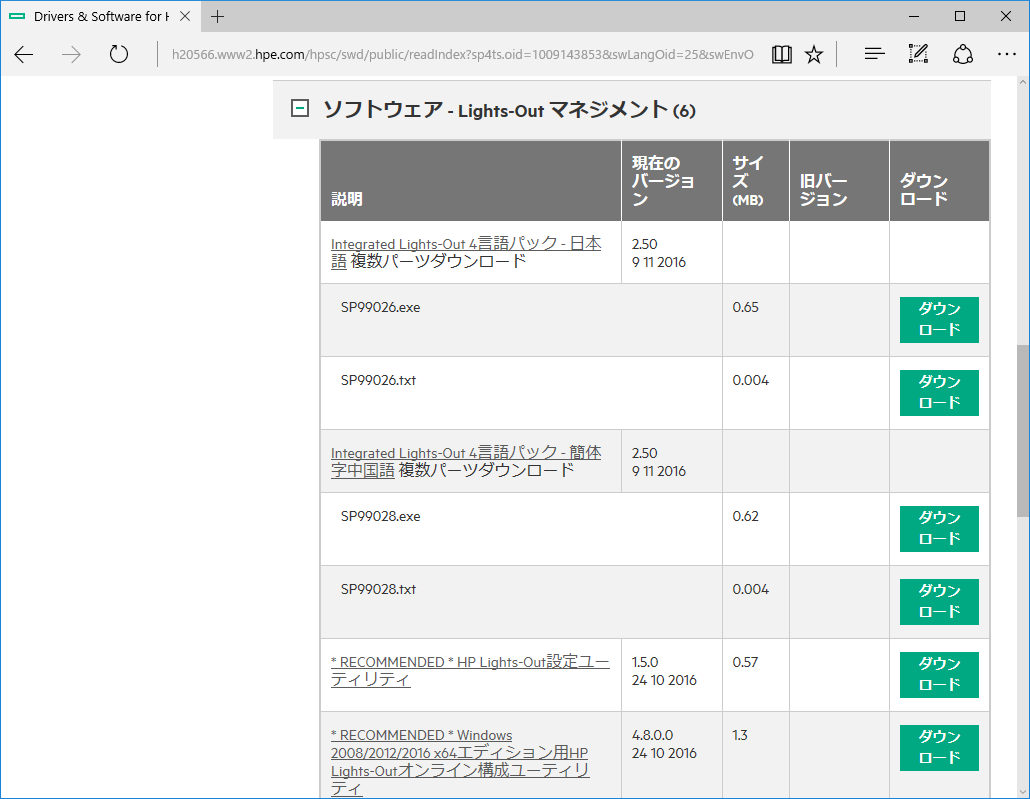The width and height of the screenshot is (1030, 799).
Task: Click the サイズ (MB) column header
Action: [755, 181]
